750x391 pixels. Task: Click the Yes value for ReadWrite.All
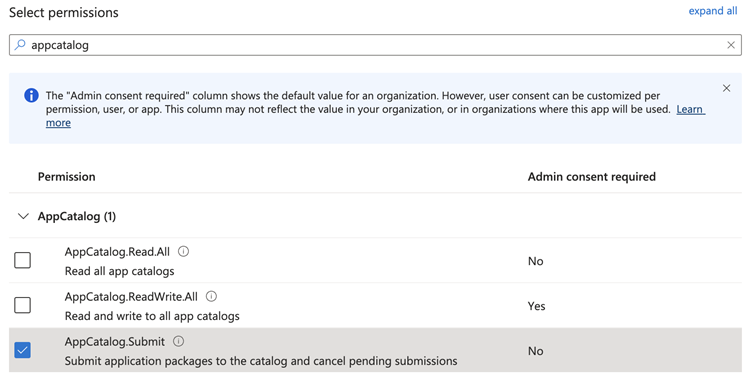(x=536, y=306)
